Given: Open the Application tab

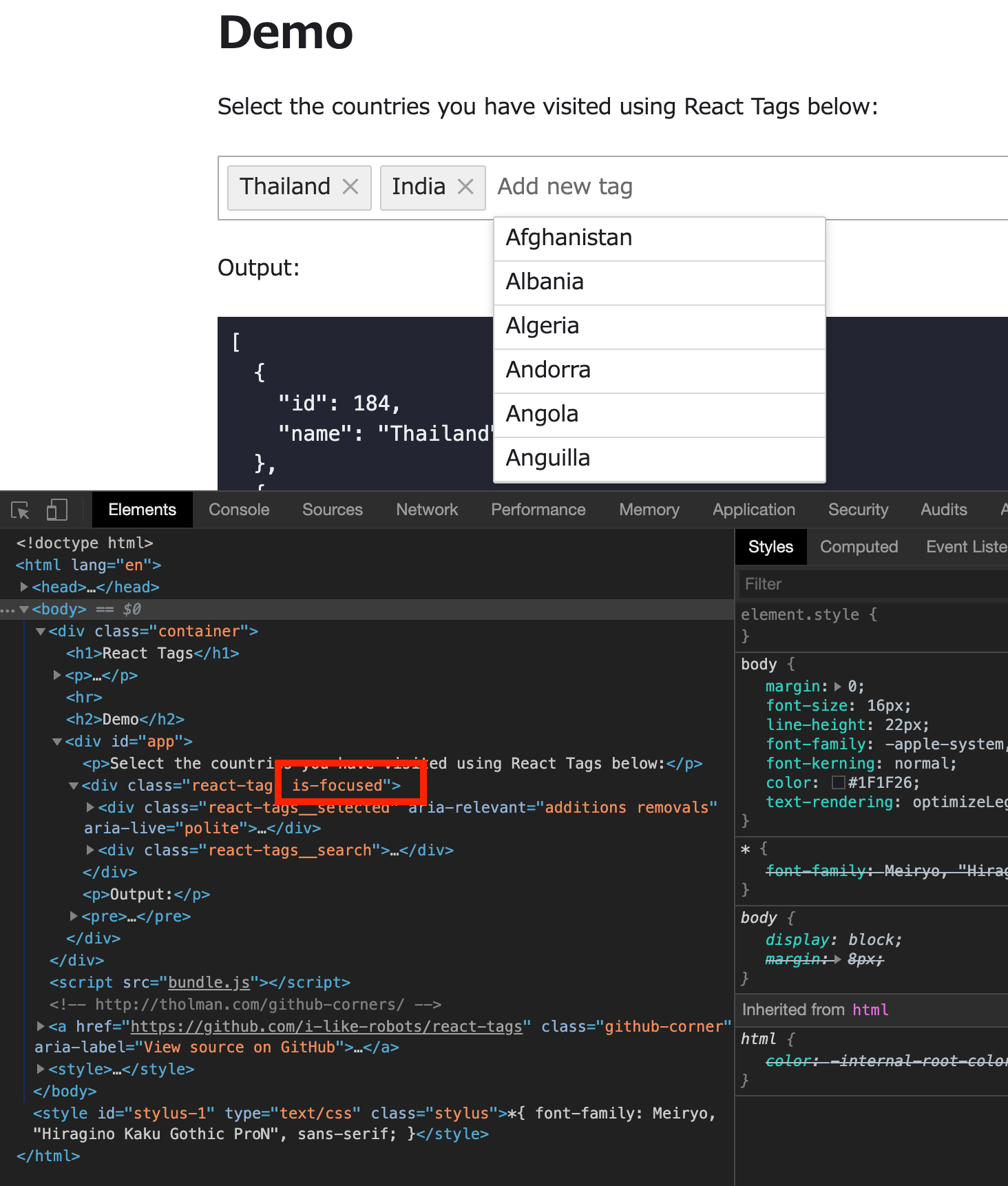Looking at the screenshot, I should point(754,510).
